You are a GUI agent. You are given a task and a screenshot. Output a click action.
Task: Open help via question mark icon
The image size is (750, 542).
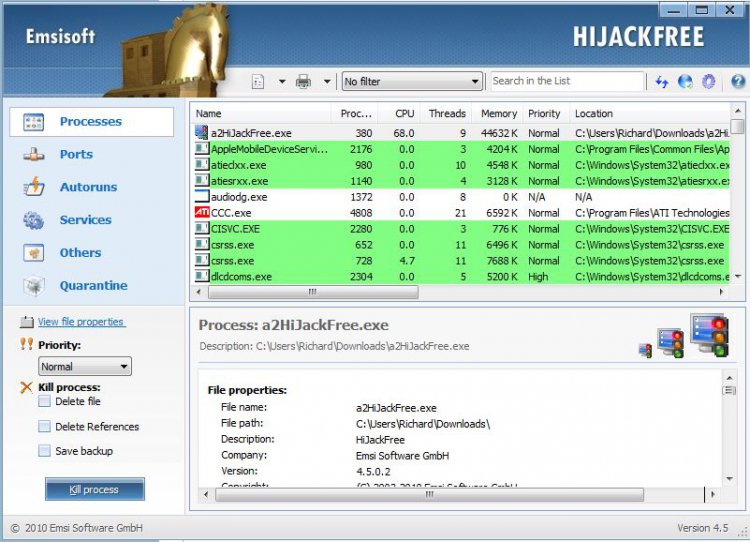(738, 82)
